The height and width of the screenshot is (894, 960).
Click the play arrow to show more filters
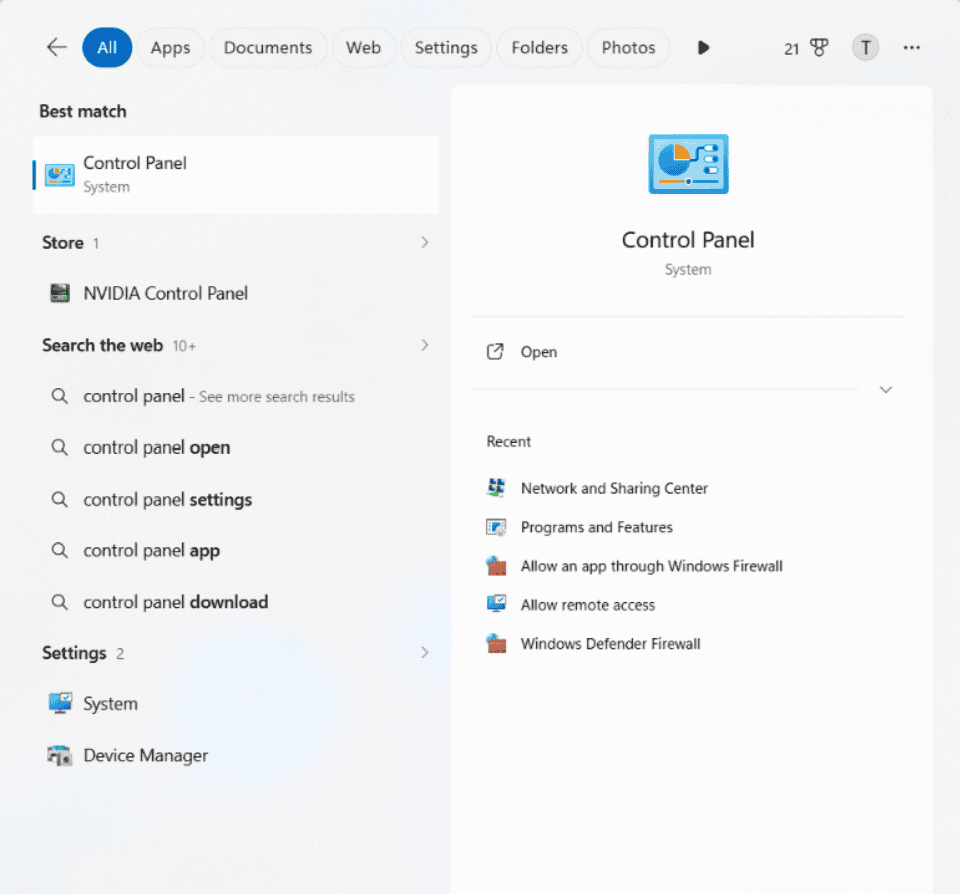(x=703, y=47)
